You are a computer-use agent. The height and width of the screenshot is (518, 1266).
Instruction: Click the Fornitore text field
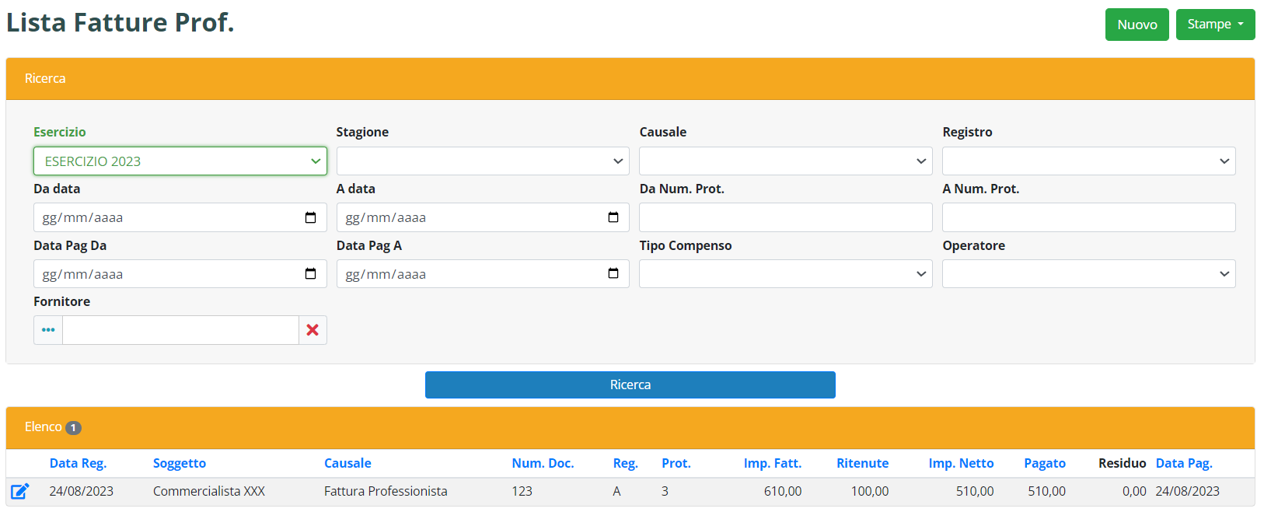(x=180, y=330)
